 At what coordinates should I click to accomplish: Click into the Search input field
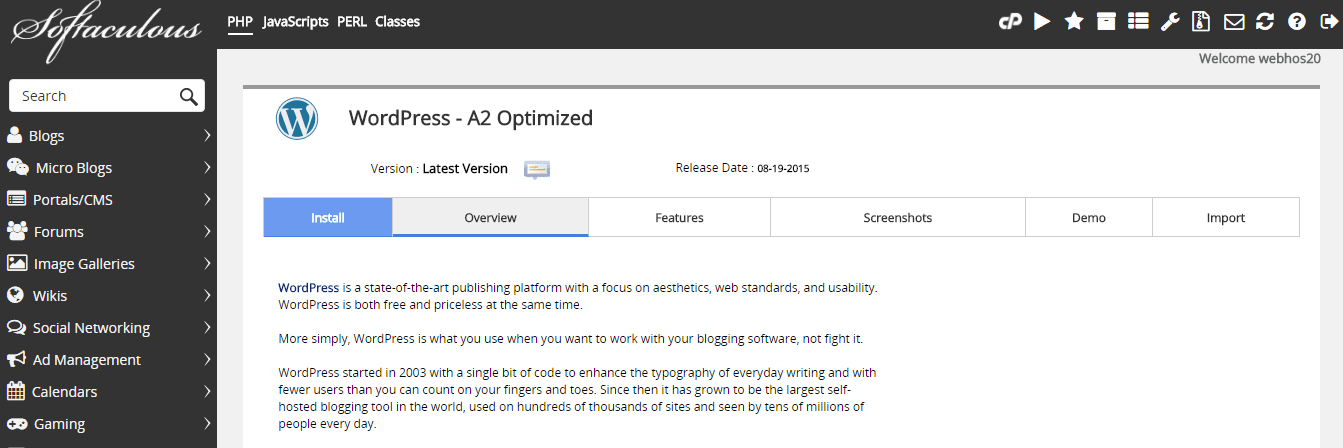(x=96, y=96)
